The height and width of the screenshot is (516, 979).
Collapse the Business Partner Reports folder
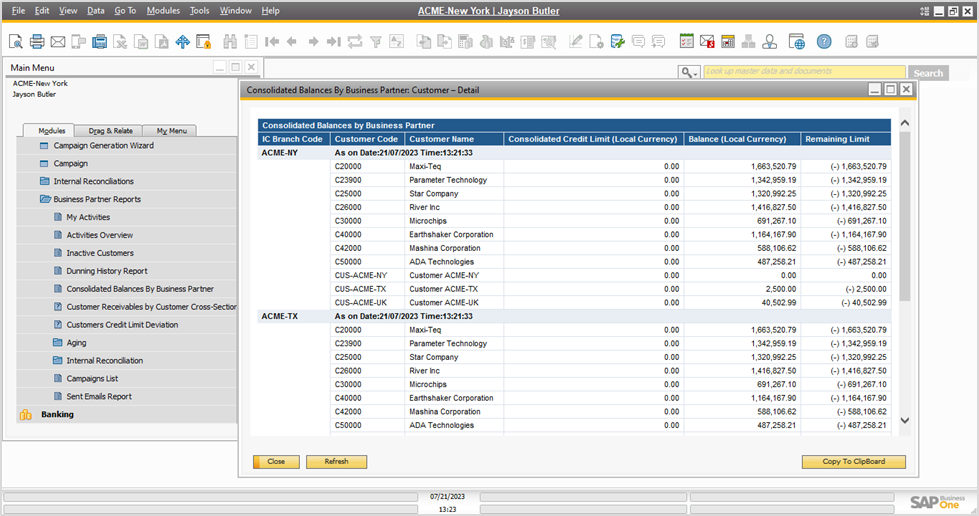click(x=96, y=199)
